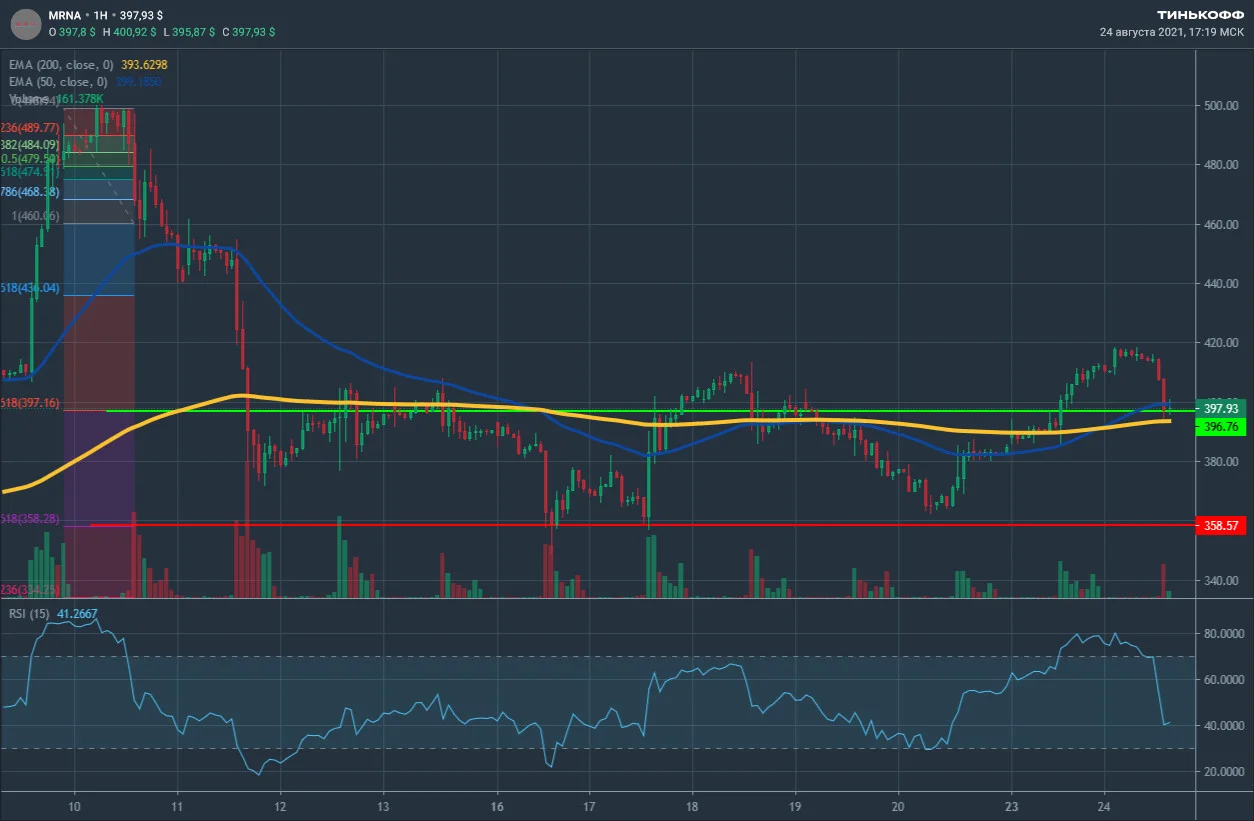
Task: Click the ТИНЬКОФФ brand logo
Action: [x=1200, y=15]
